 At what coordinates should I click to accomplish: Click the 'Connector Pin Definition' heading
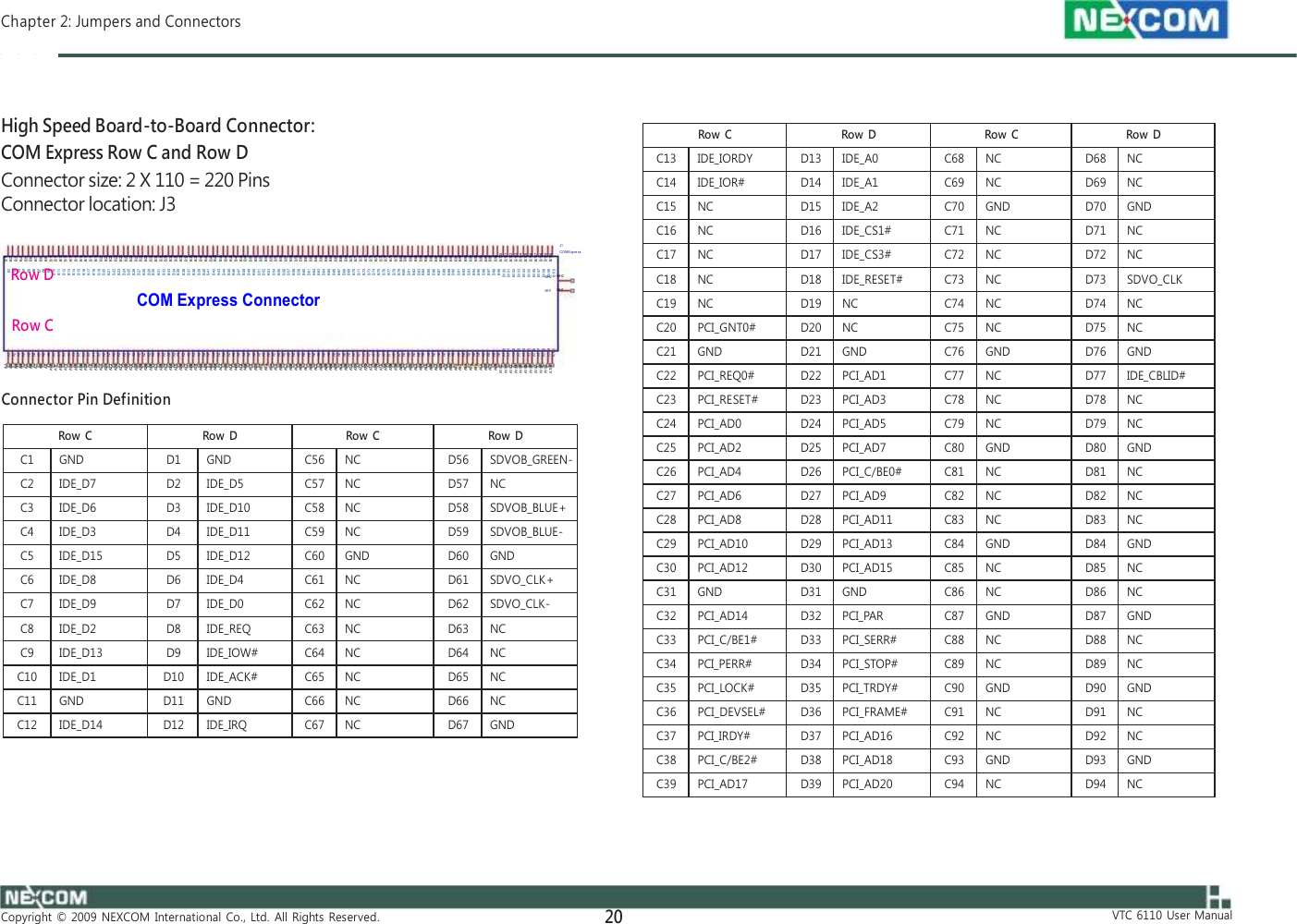86,399
